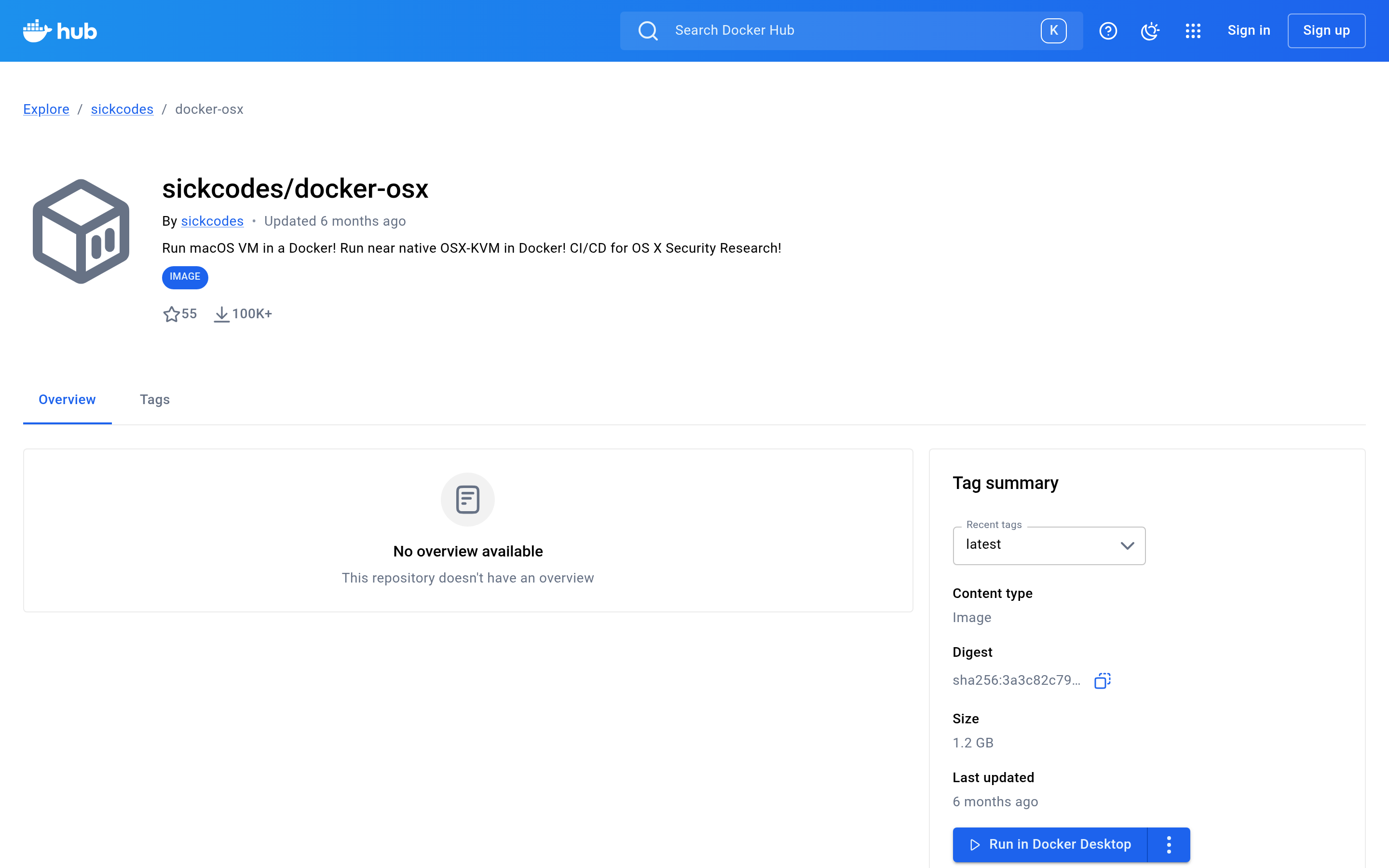Select the Overview tab

67,400
